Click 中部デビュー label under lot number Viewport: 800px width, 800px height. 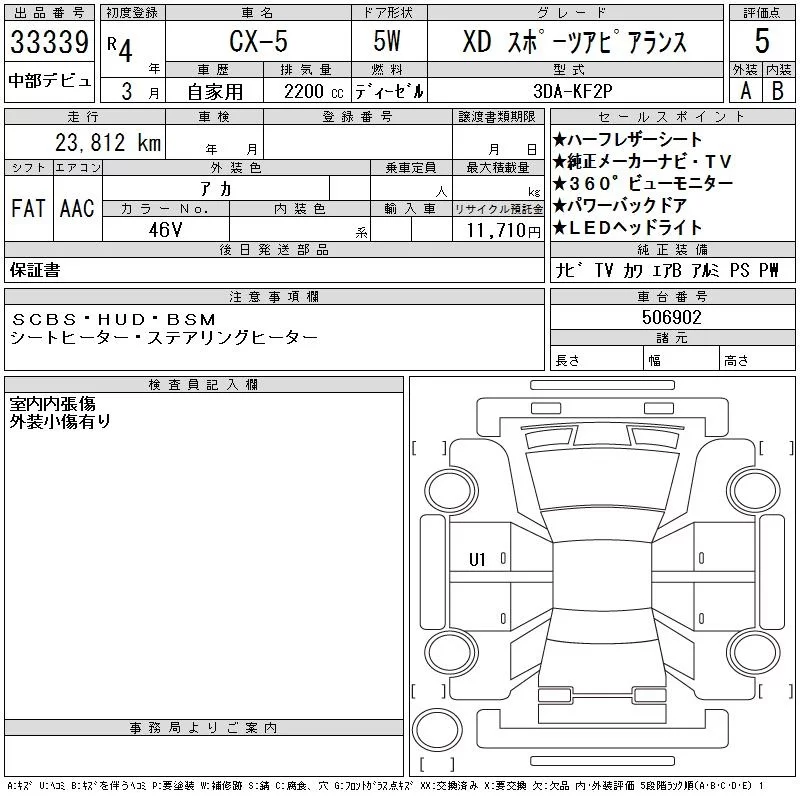[49, 81]
